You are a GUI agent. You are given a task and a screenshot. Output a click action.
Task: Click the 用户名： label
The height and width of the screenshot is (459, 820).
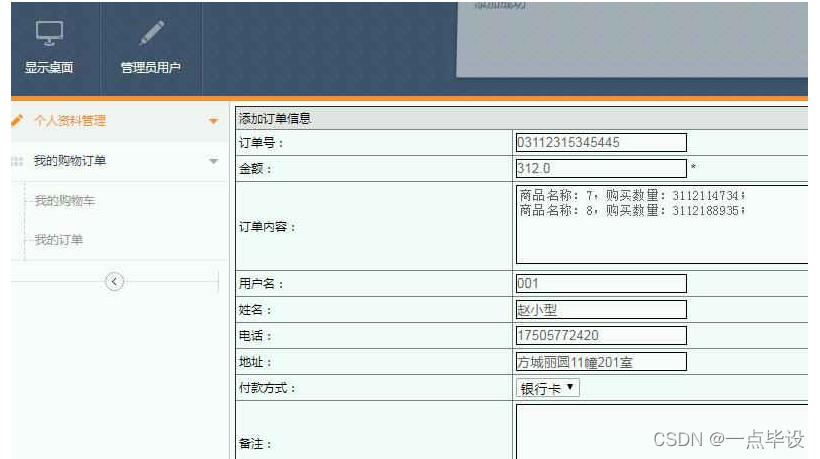click(x=261, y=284)
